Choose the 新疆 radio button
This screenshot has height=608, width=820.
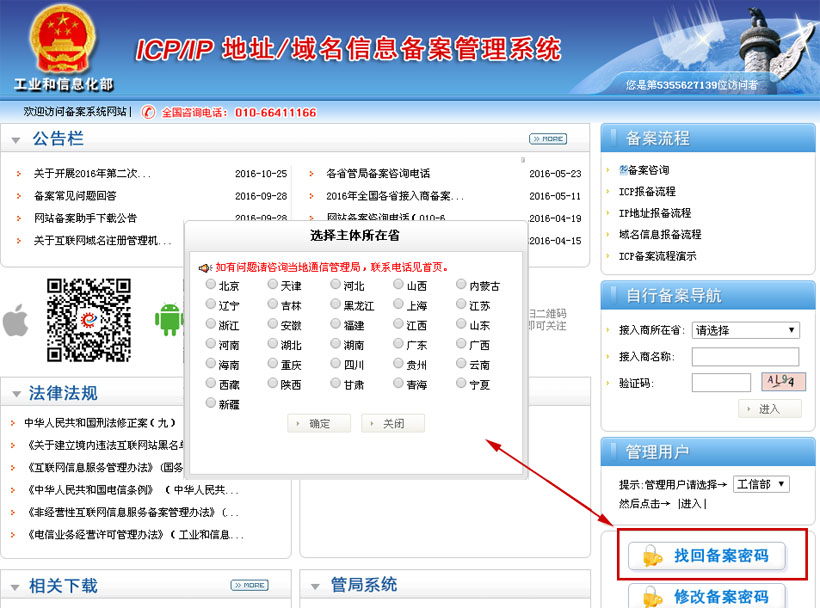coord(210,404)
